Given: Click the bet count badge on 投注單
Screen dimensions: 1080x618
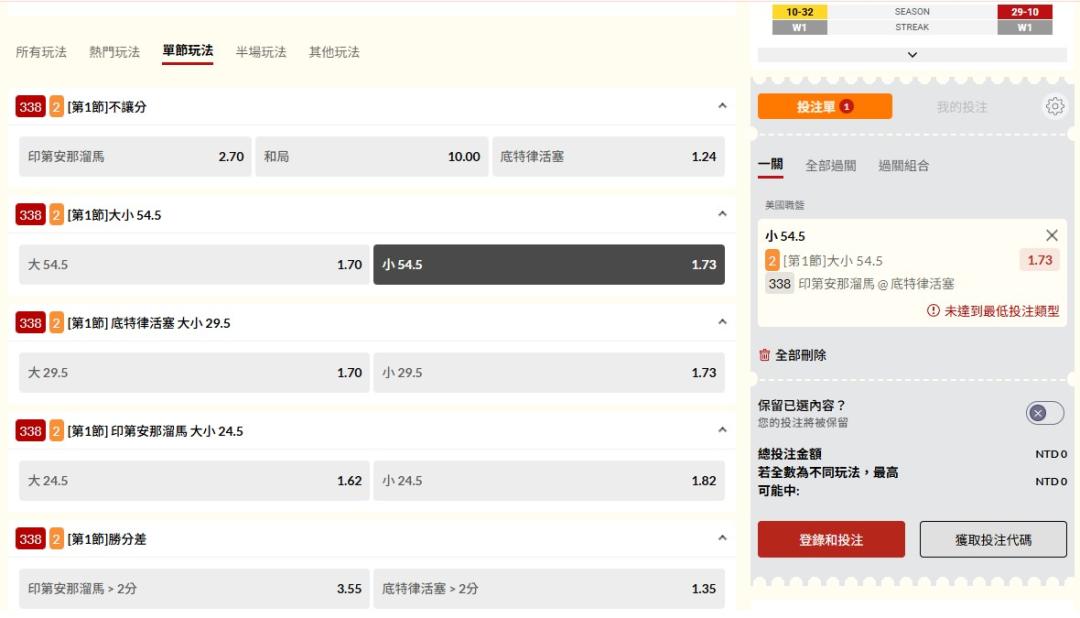Looking at the screenshot, I should [846, 107].
